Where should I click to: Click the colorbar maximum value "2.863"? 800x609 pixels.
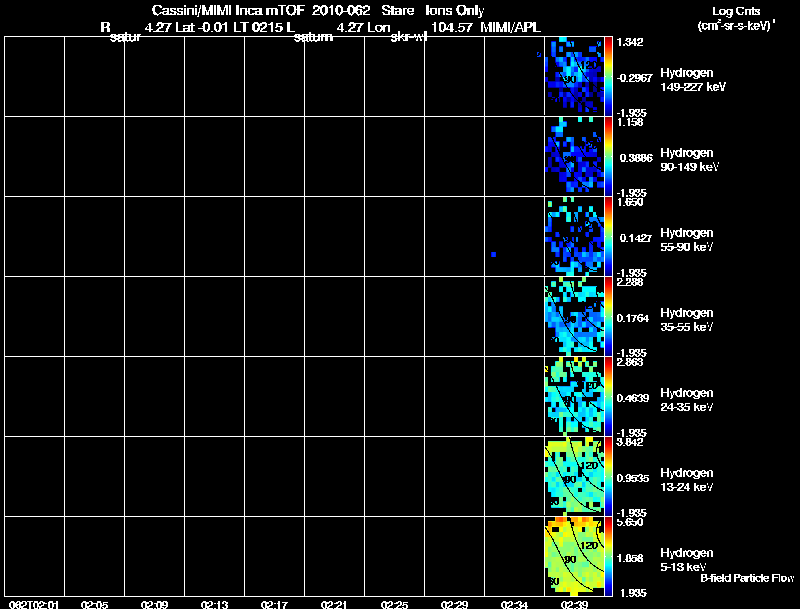[x=630, y=362]
